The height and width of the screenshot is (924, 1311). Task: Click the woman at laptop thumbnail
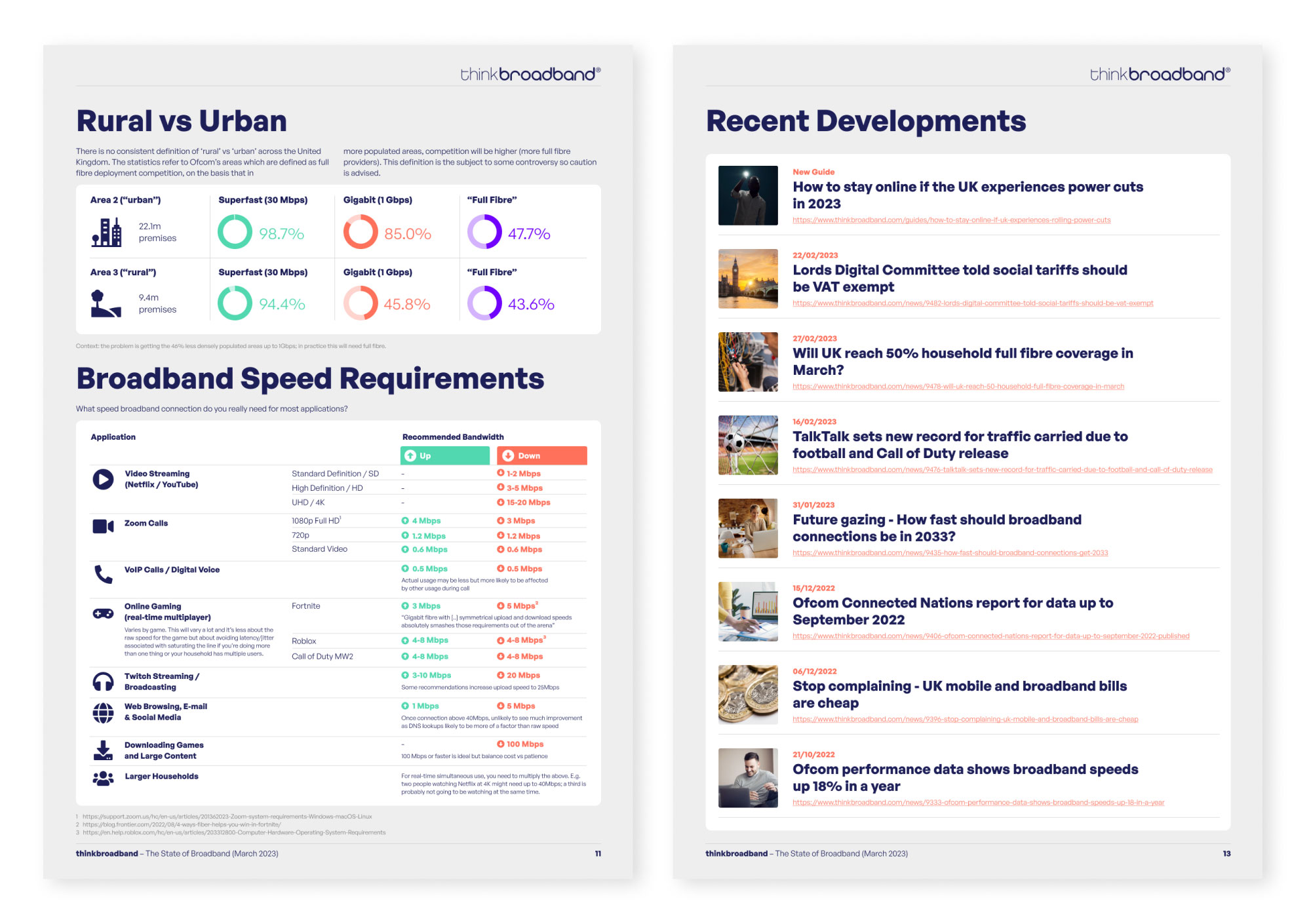[748, 528]
